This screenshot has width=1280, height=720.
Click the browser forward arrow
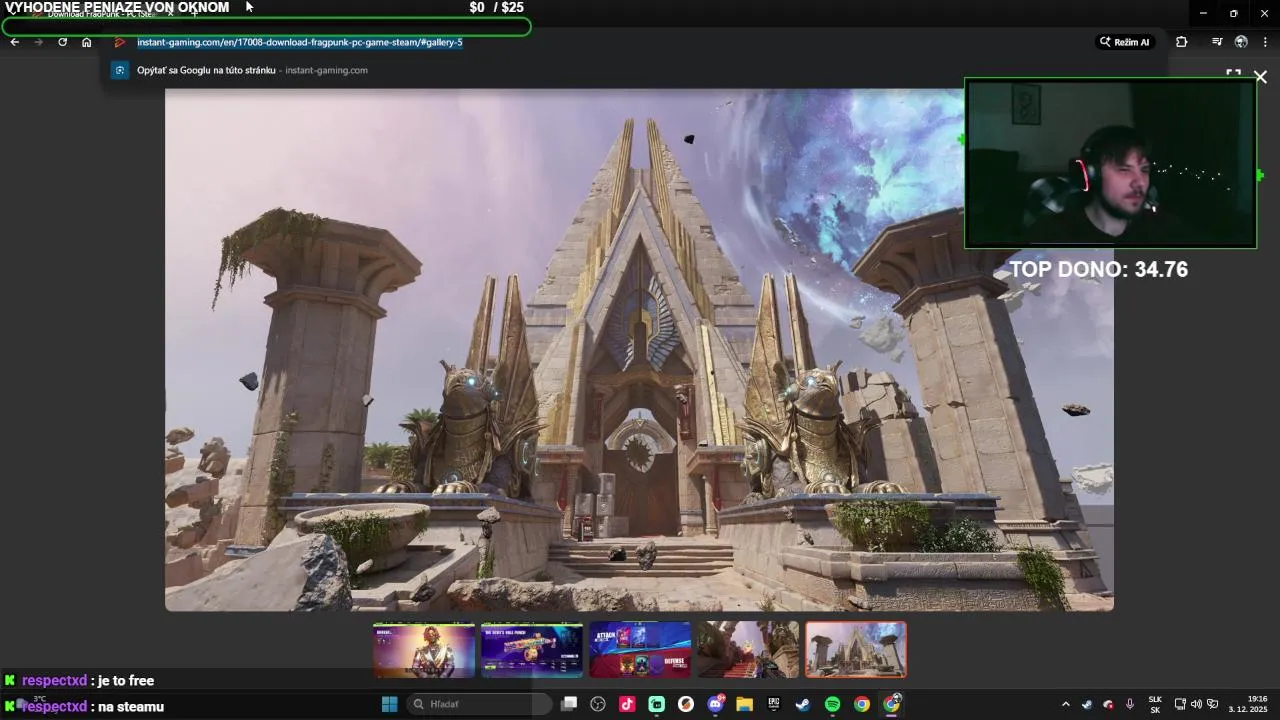[38, 42]
